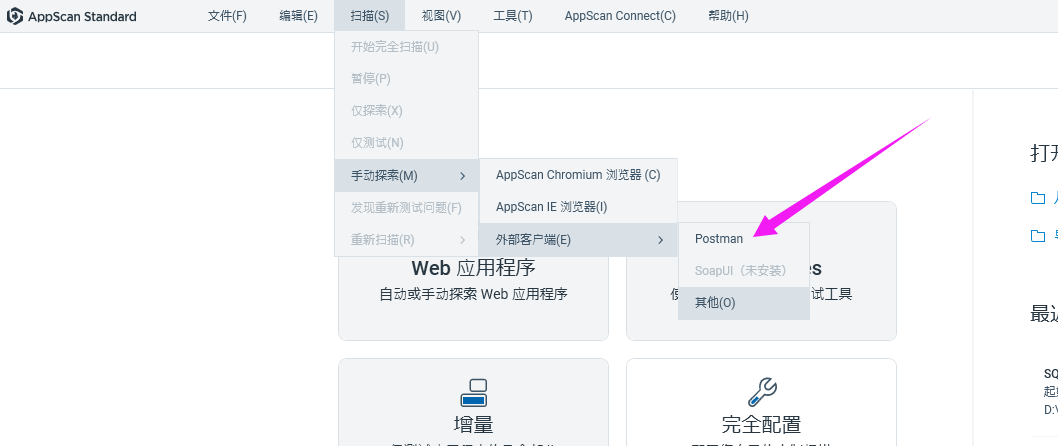This screenshot has height=446, width=1058.
Task: Choose AppScan IE 浏览器(I) menu entry
Action: (551, 207)
